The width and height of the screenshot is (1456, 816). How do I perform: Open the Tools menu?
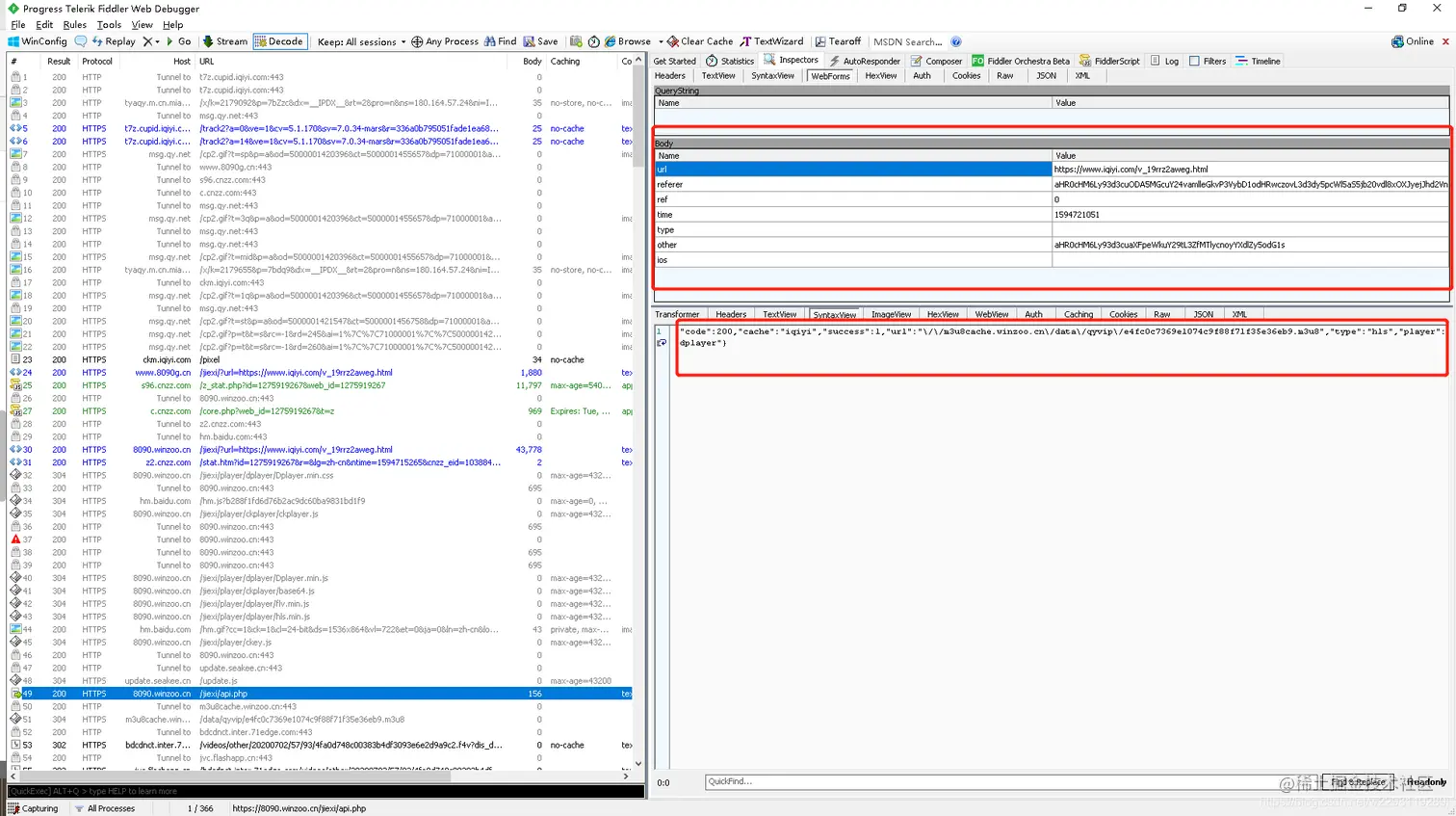(109, 25)
